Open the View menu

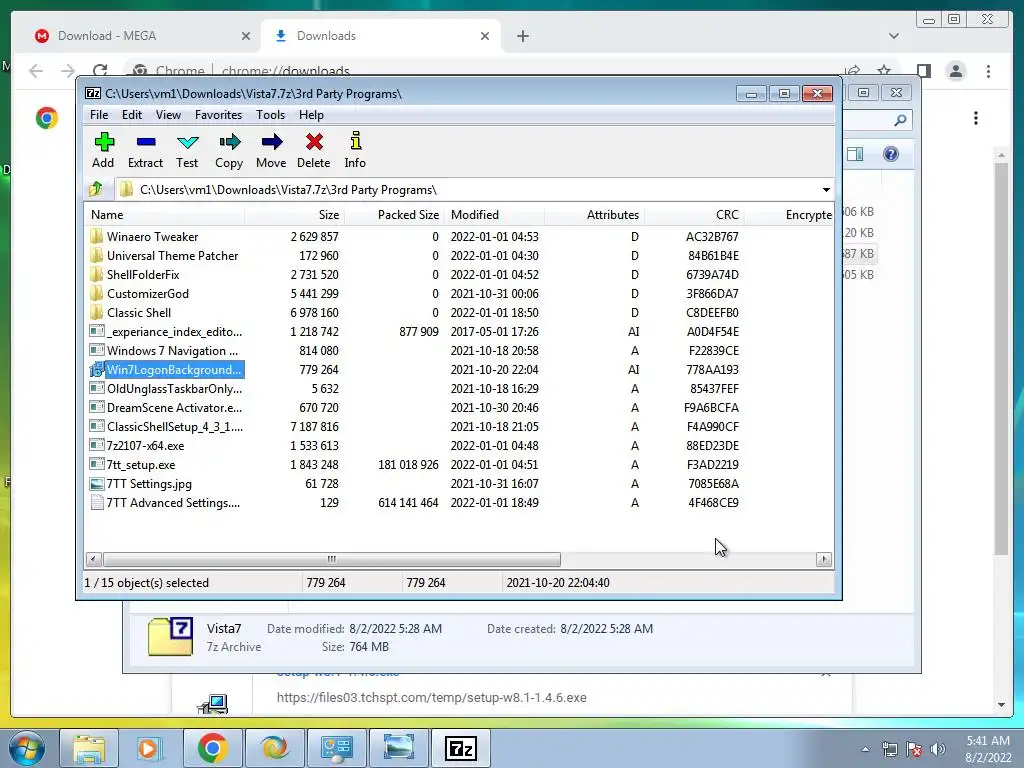coord(168,115)
